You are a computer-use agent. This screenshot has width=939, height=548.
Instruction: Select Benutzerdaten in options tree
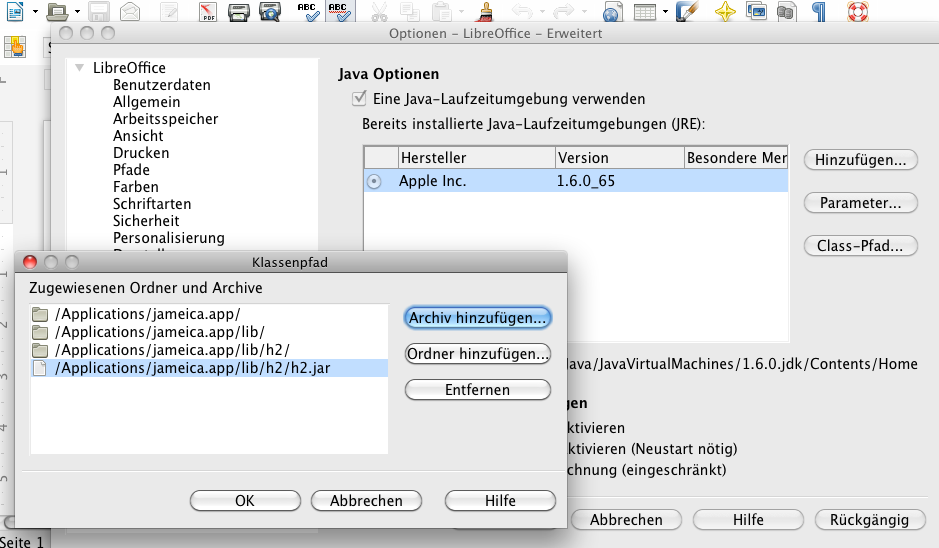[x=162, y=85]
